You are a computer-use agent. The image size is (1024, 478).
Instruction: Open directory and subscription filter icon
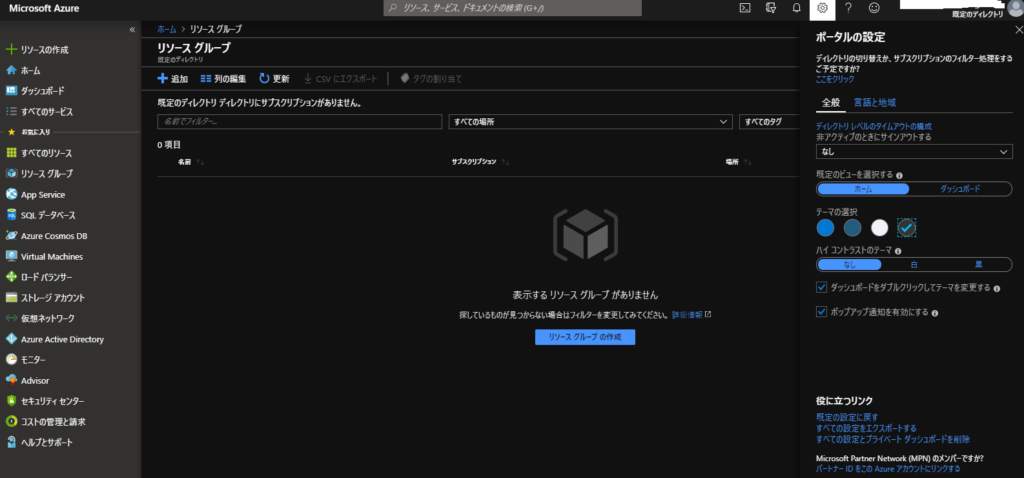click(x=771, y=8)
